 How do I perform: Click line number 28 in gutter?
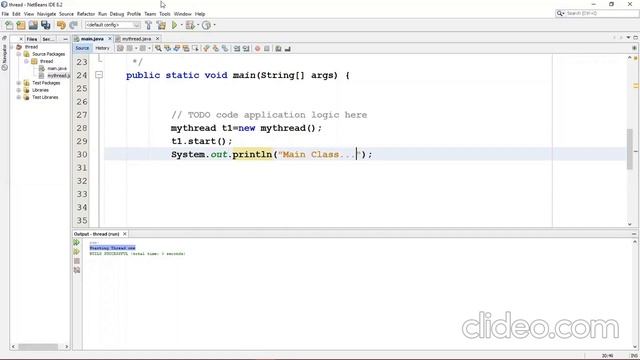pos(82,128)
